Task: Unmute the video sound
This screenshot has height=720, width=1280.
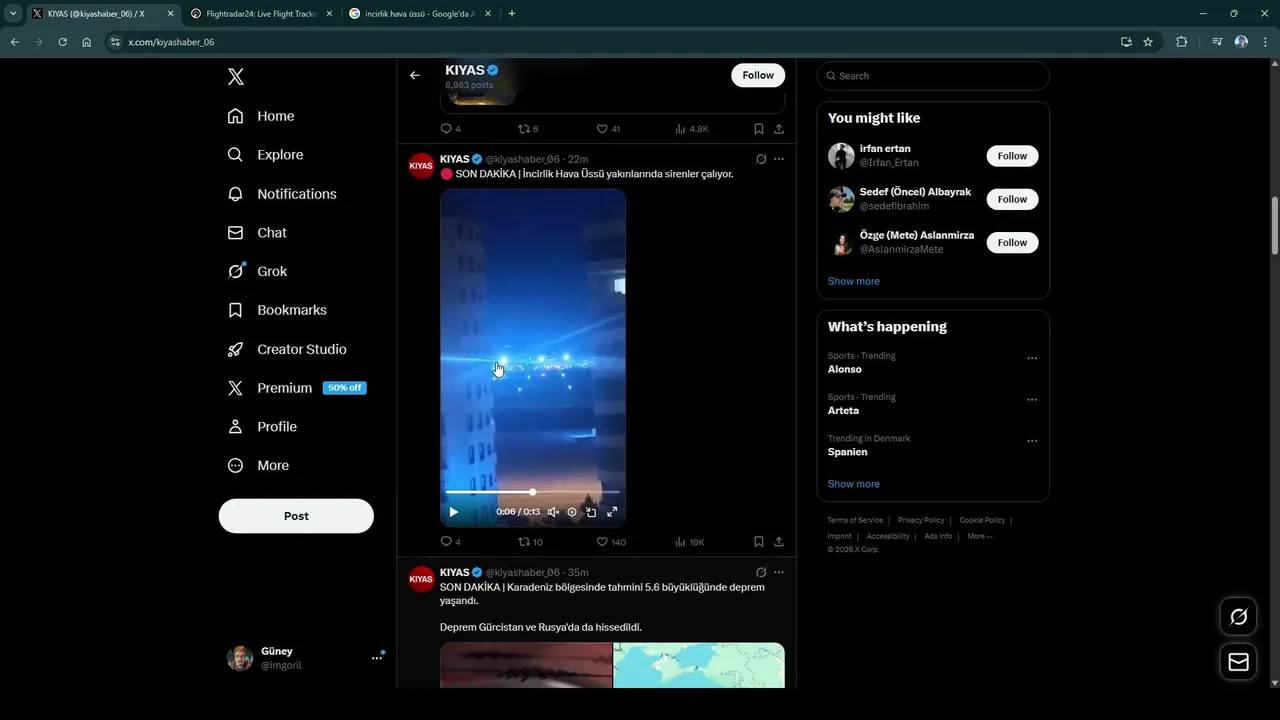Action: click(553, 512)
